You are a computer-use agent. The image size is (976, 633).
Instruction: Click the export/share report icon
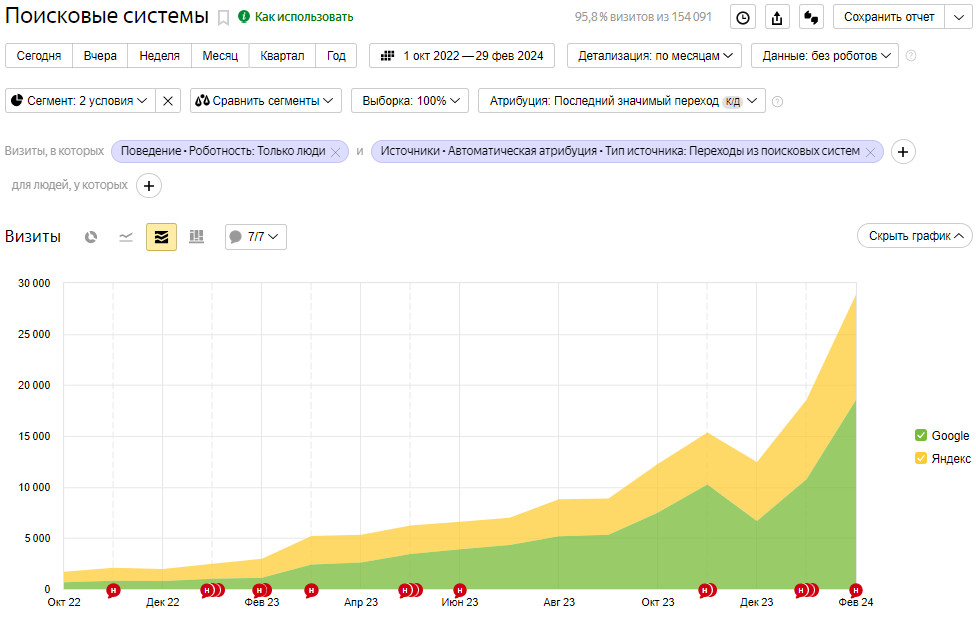(x=777, y=17)
